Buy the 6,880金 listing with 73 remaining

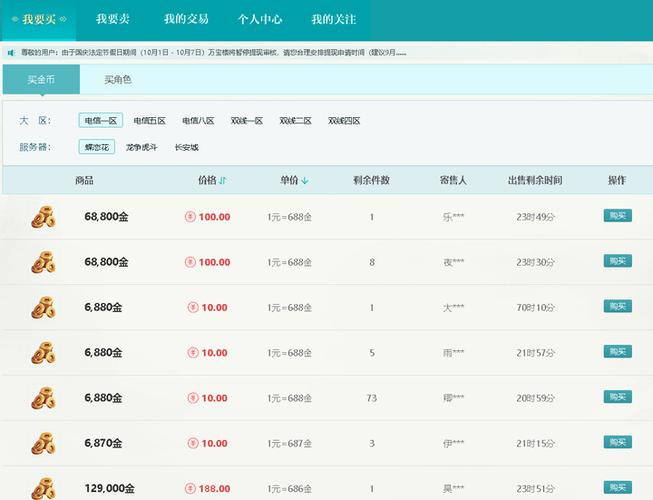point(618,397)
